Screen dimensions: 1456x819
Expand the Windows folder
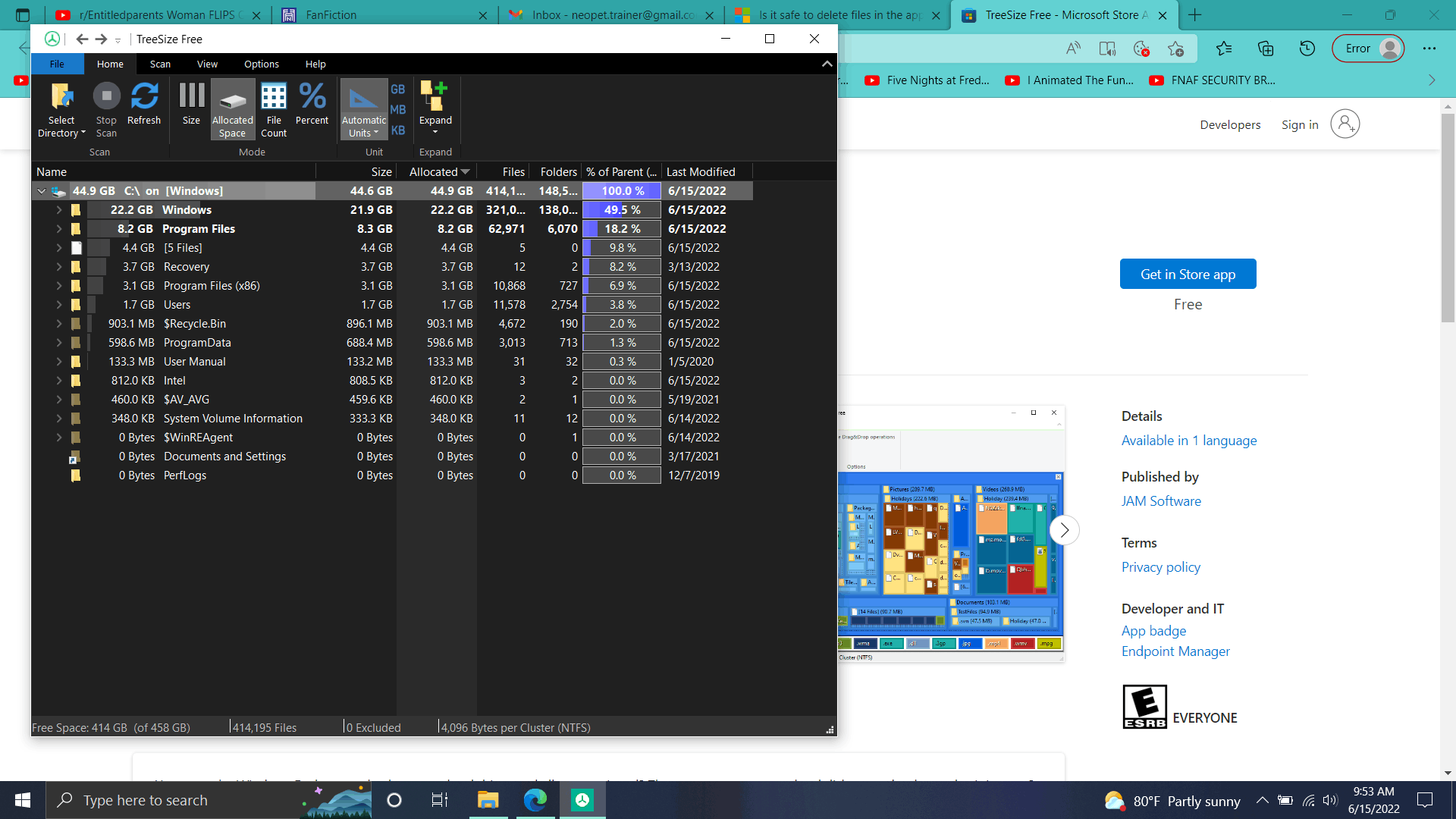coord(59,210)
